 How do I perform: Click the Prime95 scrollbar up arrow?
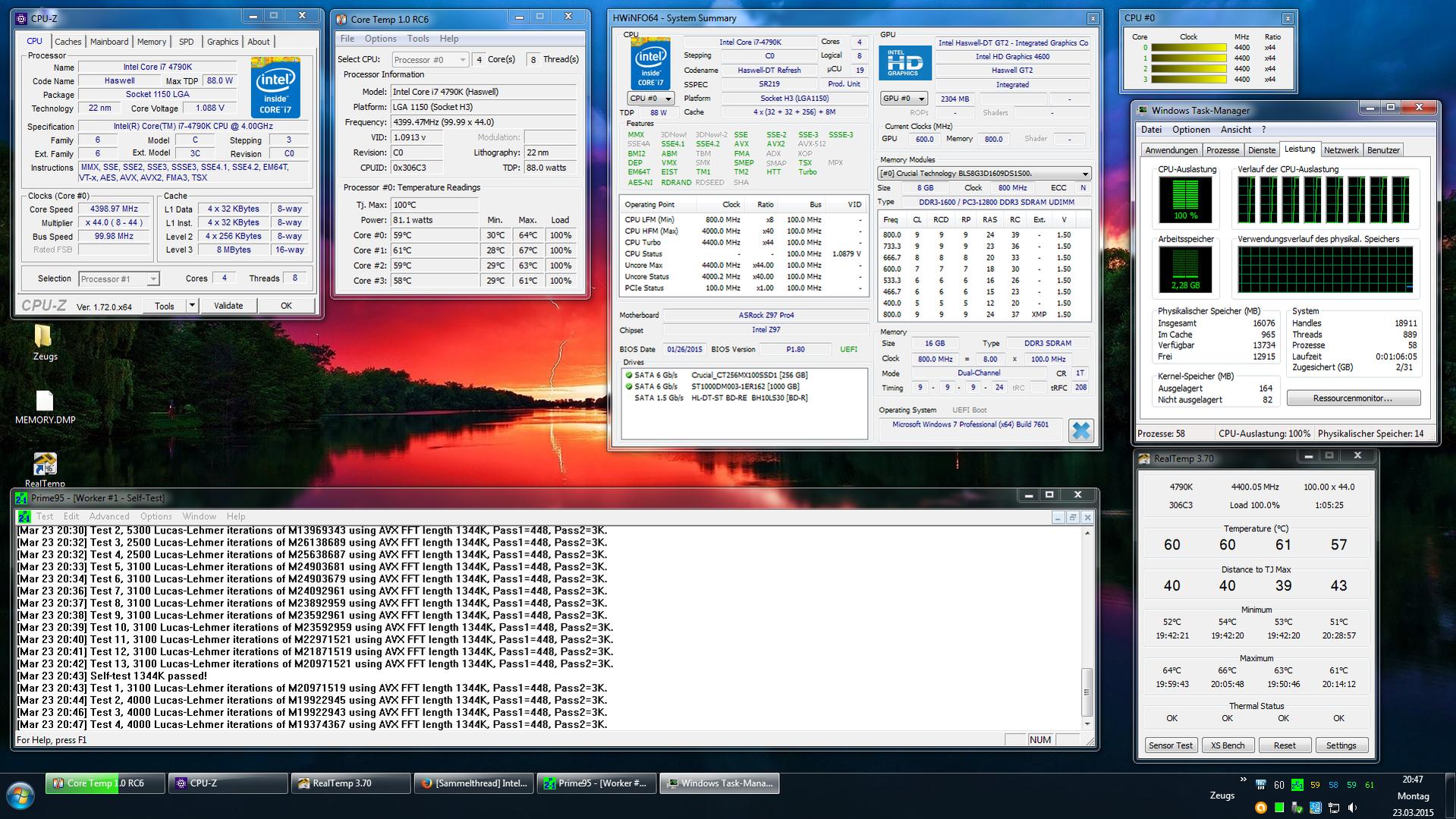1086,533
